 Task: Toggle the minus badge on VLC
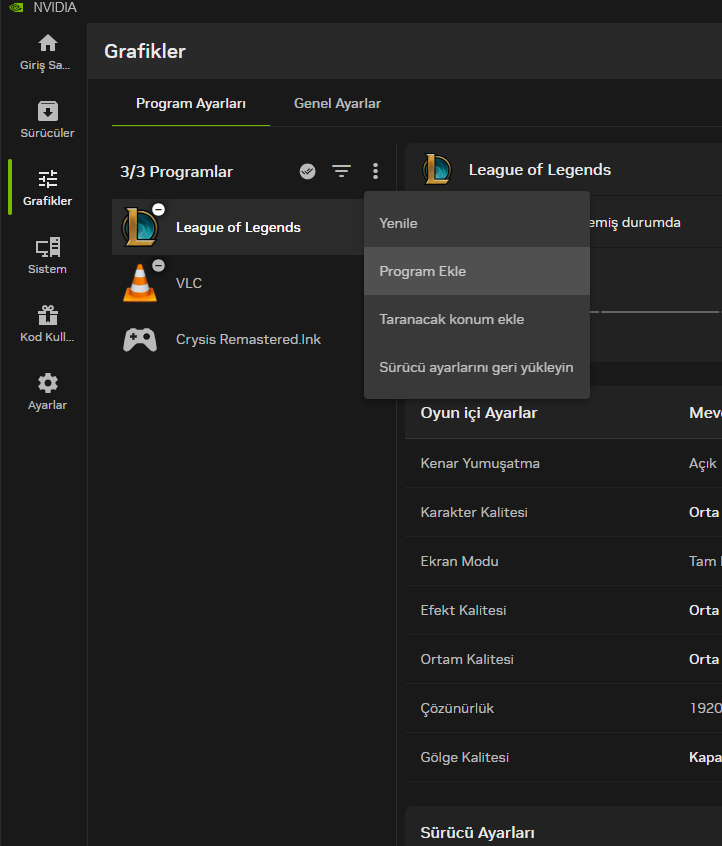click(x=158, y=266)
